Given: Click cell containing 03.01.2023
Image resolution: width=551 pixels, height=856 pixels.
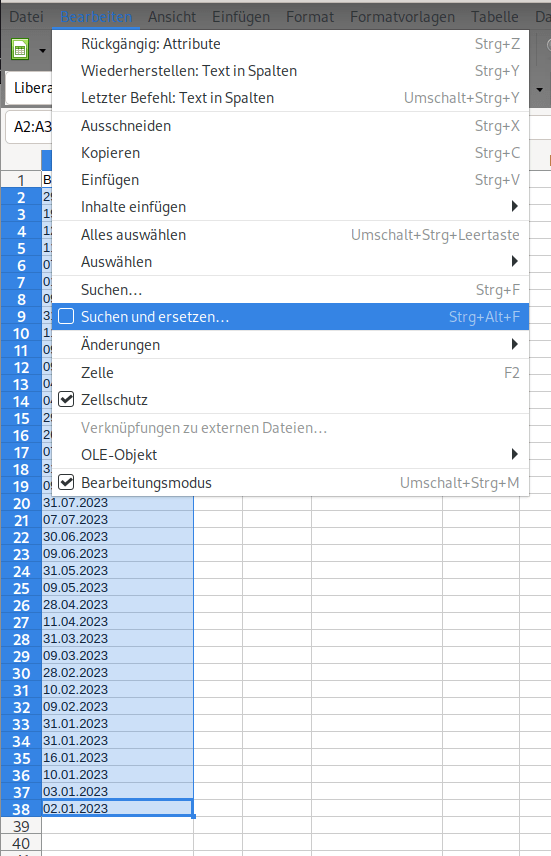Looking at the screenshot, I should tap(117, 791).
